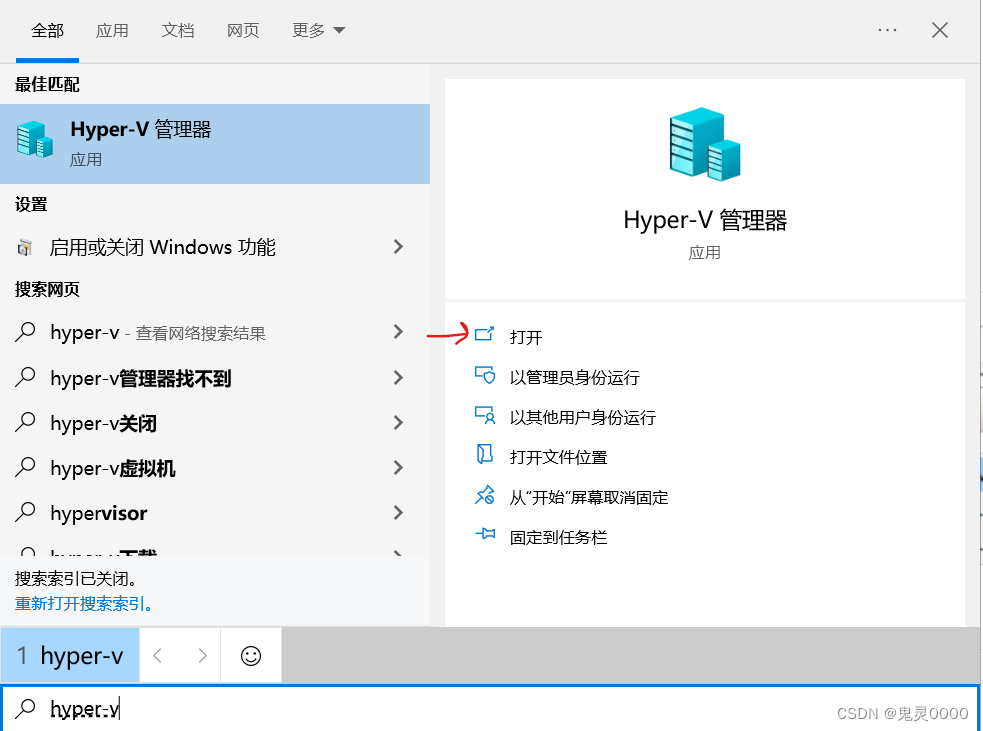Click the large Hyper-V server icon in preview pane
Viewport: 983px width, 731px height.
point(705,144)
